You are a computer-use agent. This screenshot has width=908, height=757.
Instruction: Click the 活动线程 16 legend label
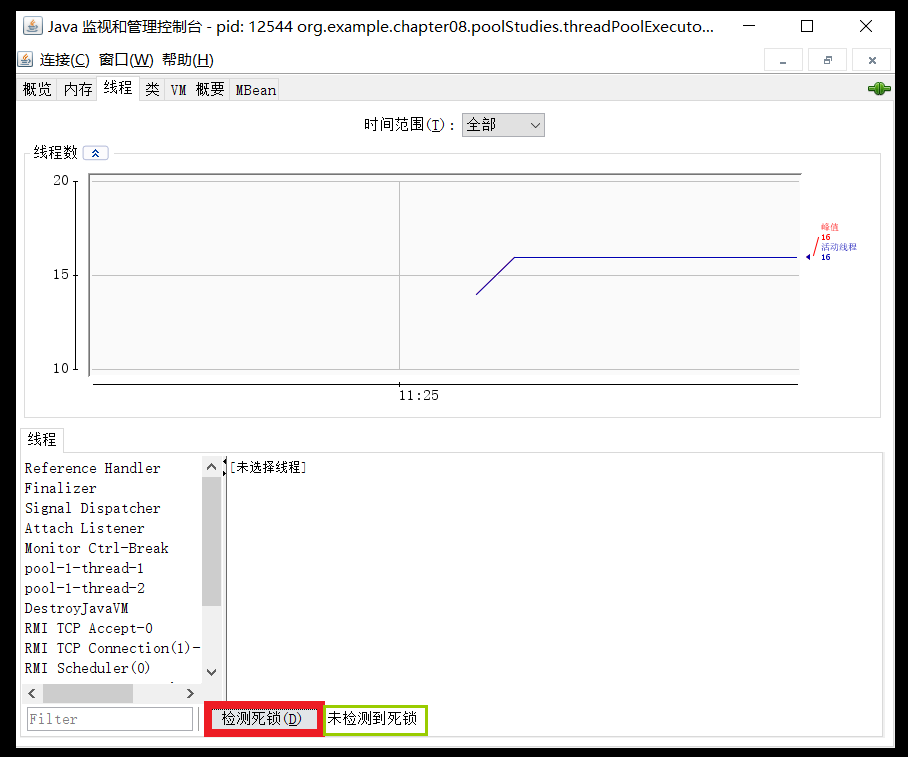tap(839, 252)
